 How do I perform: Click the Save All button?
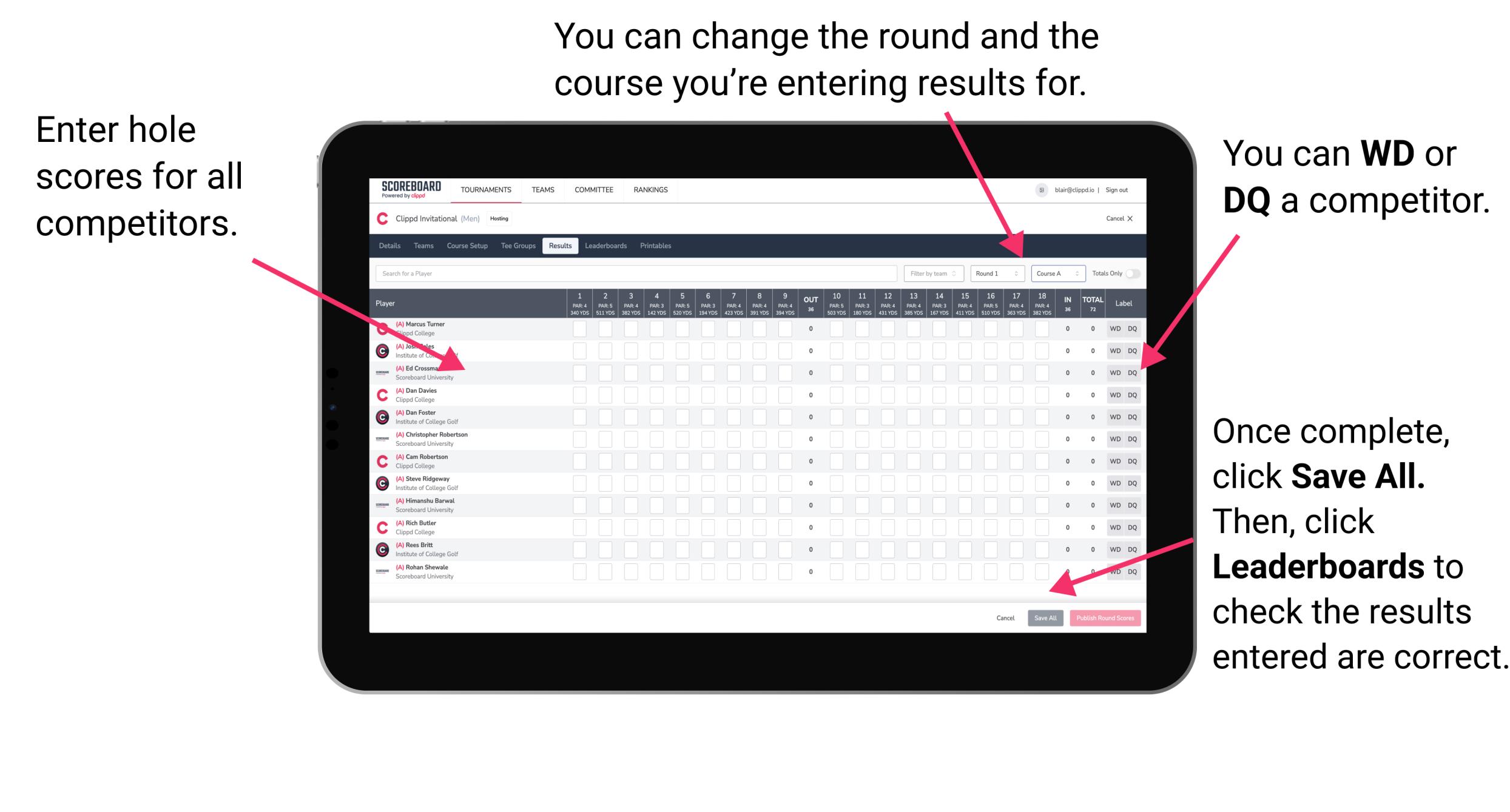1044,617
